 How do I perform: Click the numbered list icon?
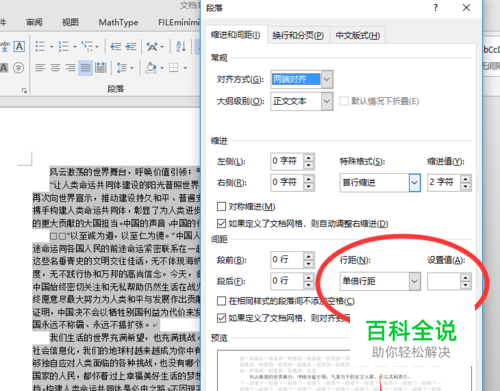tap(63, 46)
